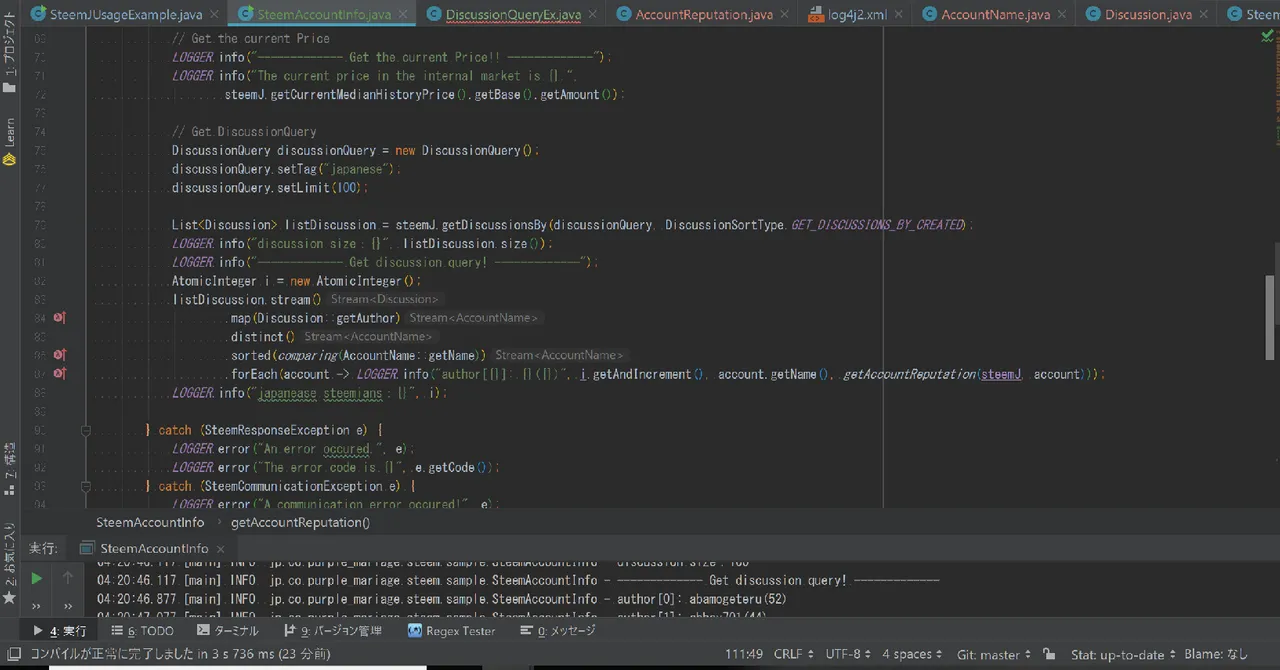
Task: Open the Regex Tester tool window
Action: click(x=452, y=630)
